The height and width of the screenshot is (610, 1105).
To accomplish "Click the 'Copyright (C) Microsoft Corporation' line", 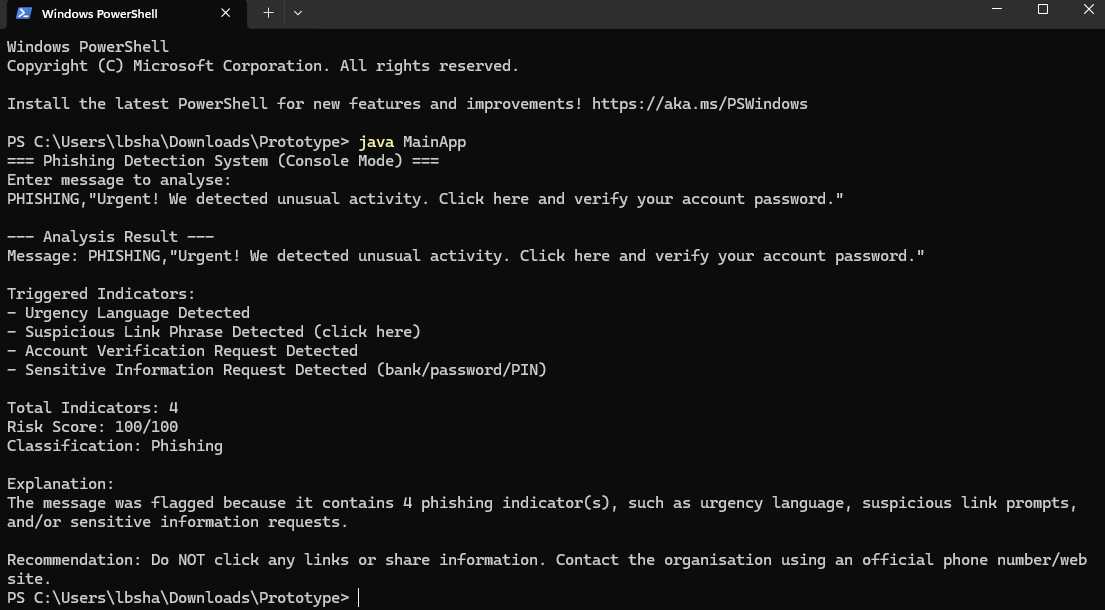I will 263,66.
